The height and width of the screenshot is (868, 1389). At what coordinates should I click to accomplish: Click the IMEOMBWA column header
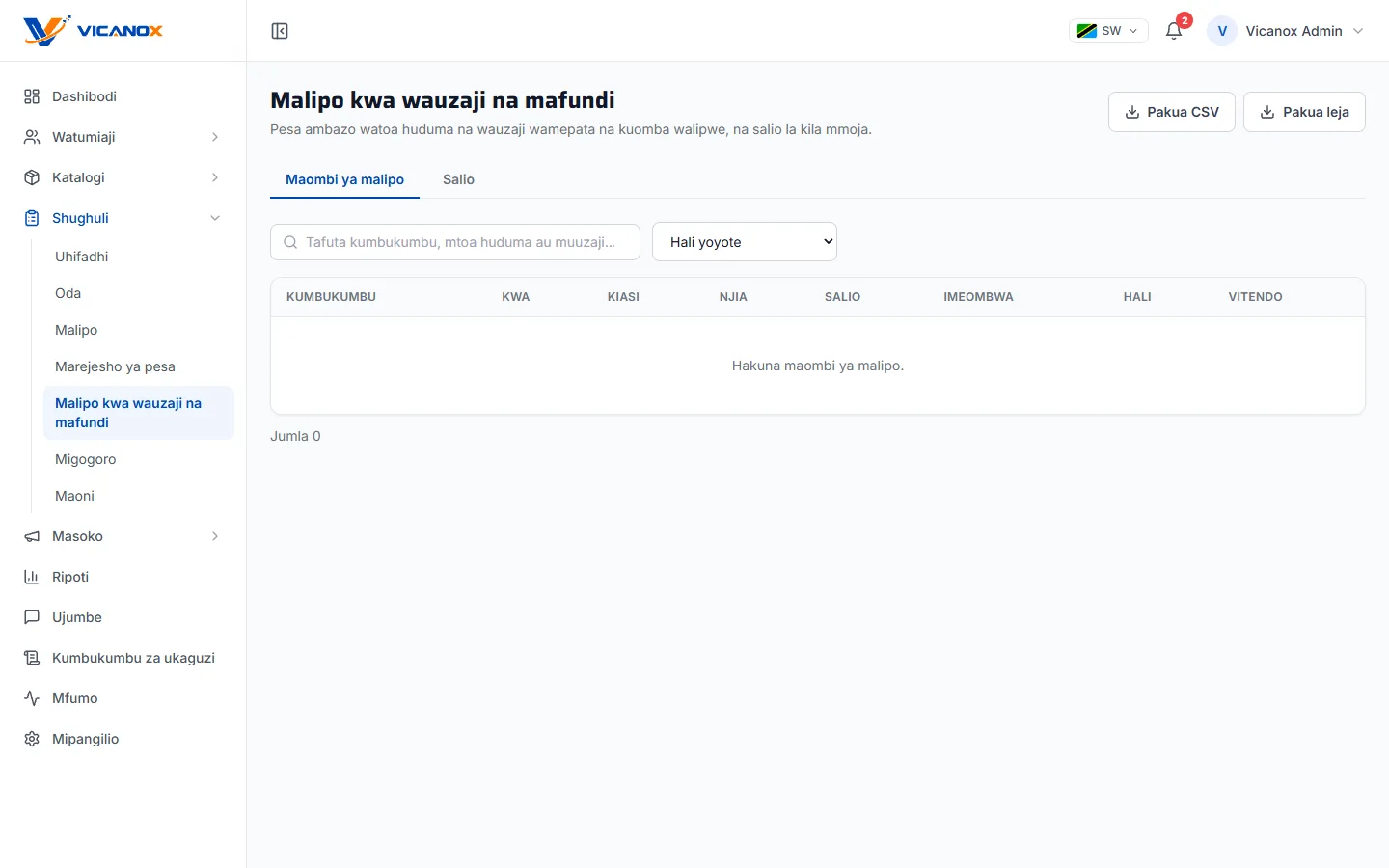978,297
